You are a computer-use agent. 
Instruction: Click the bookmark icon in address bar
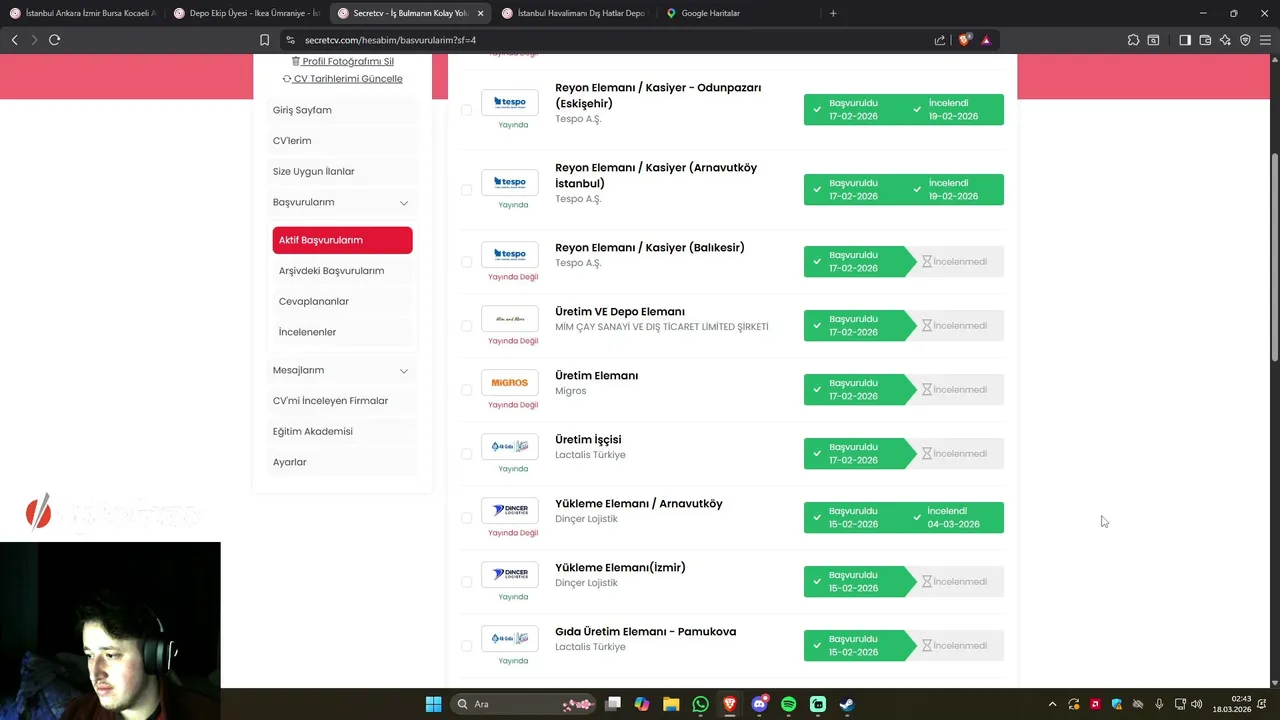click(x=264, y=40)
